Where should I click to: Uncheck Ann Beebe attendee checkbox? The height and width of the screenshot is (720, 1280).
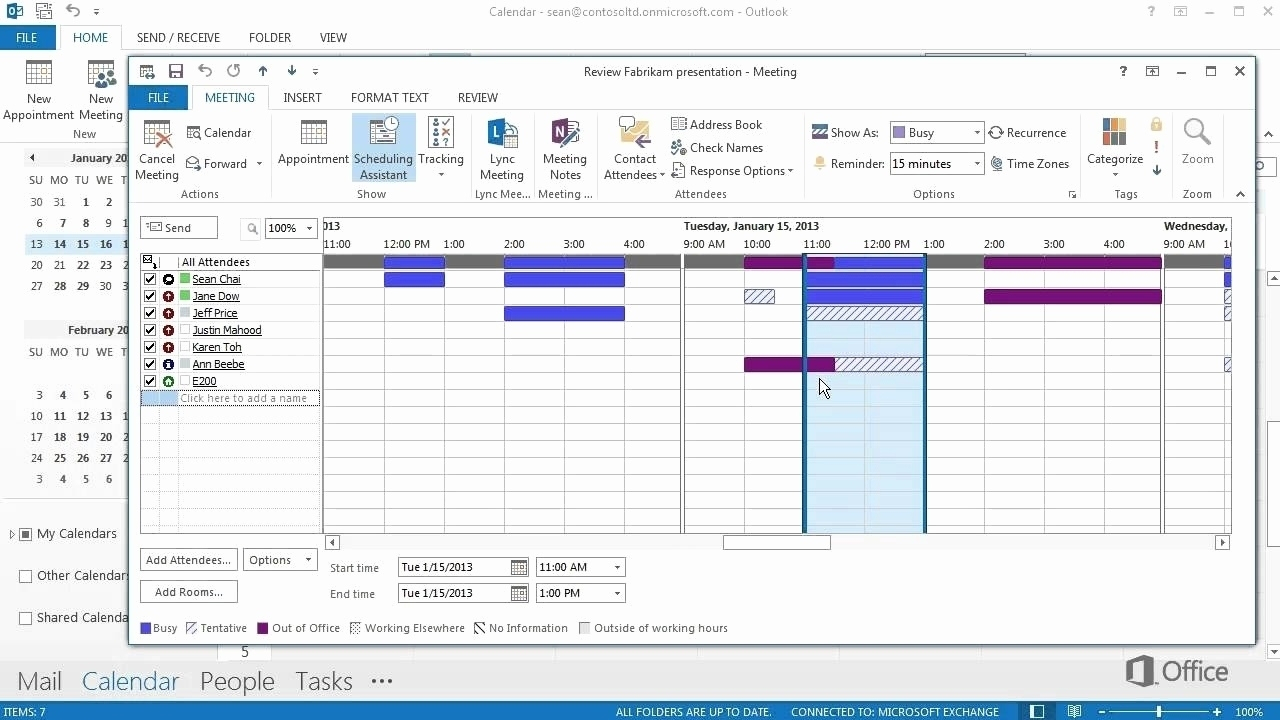[x=150, y=364]
